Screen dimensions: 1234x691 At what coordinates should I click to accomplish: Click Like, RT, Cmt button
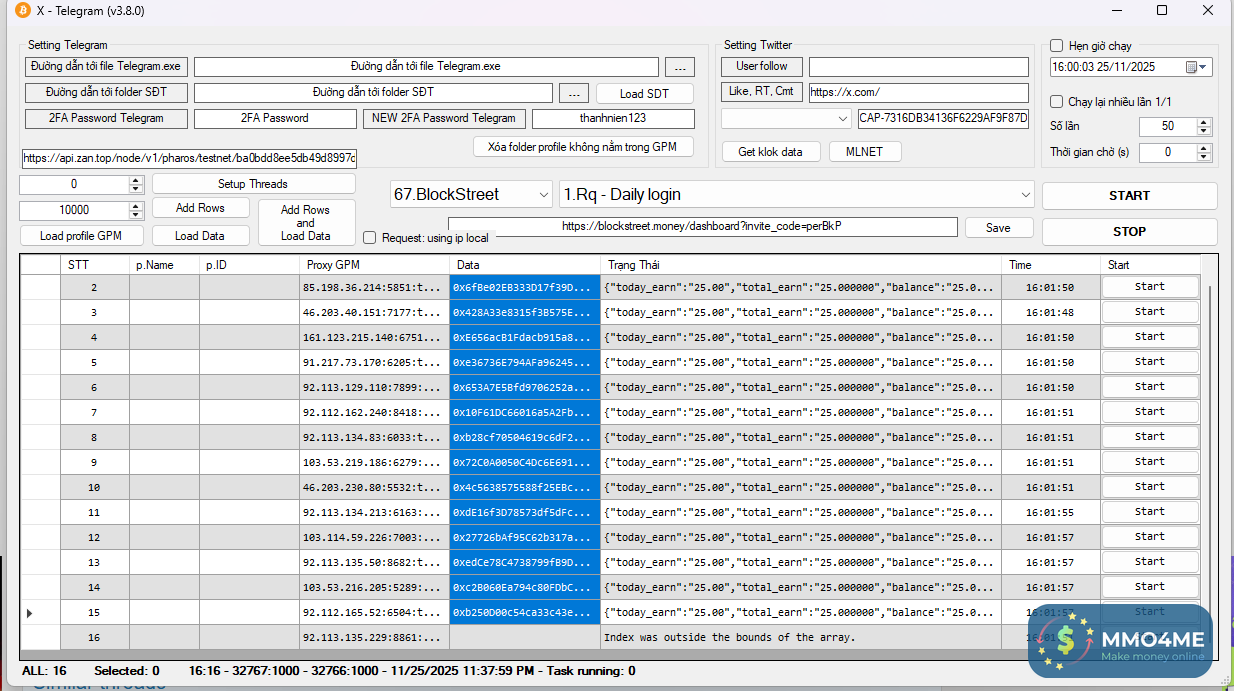tap(761, 91)
